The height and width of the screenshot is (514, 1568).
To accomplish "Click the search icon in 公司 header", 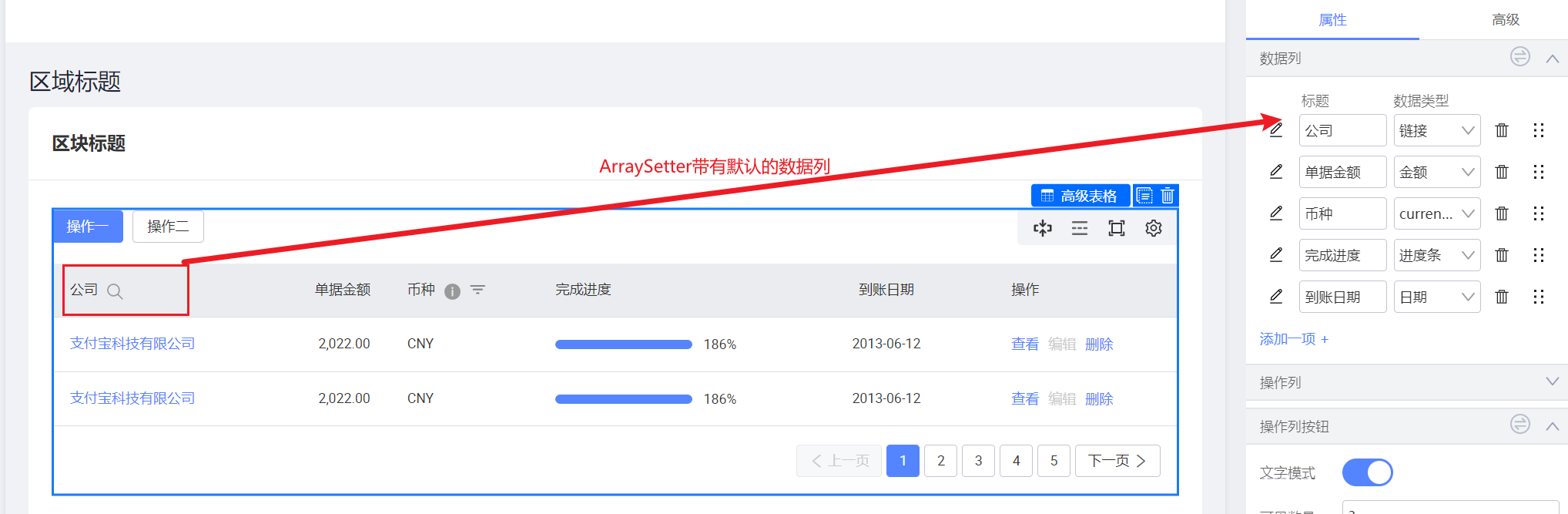I will point(115,291).
